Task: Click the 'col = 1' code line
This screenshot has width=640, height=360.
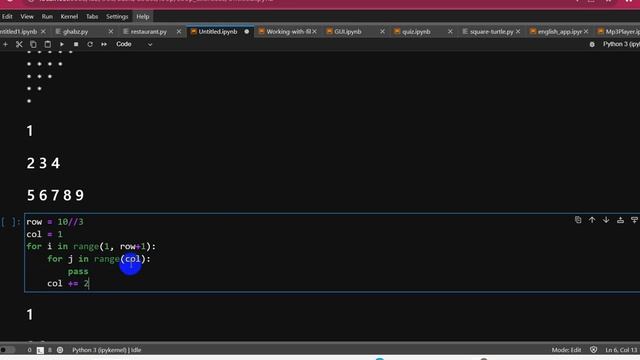Action: 44,234
